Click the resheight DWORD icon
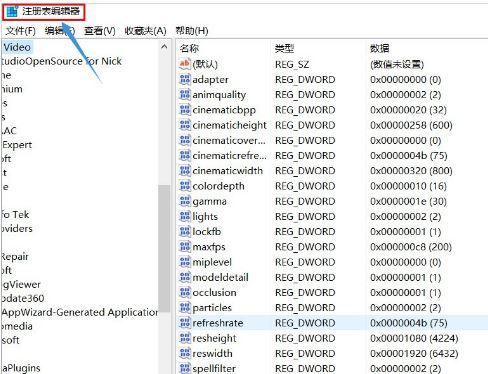 coord(185,338)
